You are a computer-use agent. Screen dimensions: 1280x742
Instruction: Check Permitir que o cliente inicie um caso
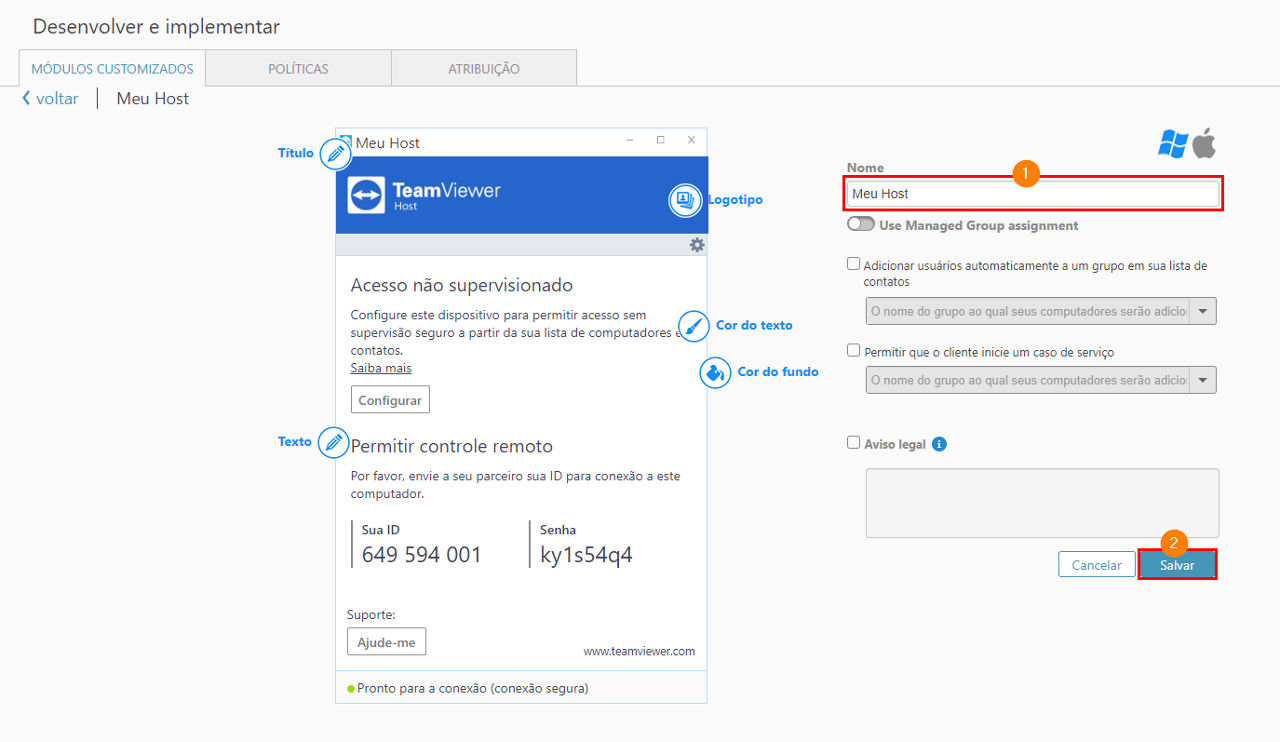point(853,351)
